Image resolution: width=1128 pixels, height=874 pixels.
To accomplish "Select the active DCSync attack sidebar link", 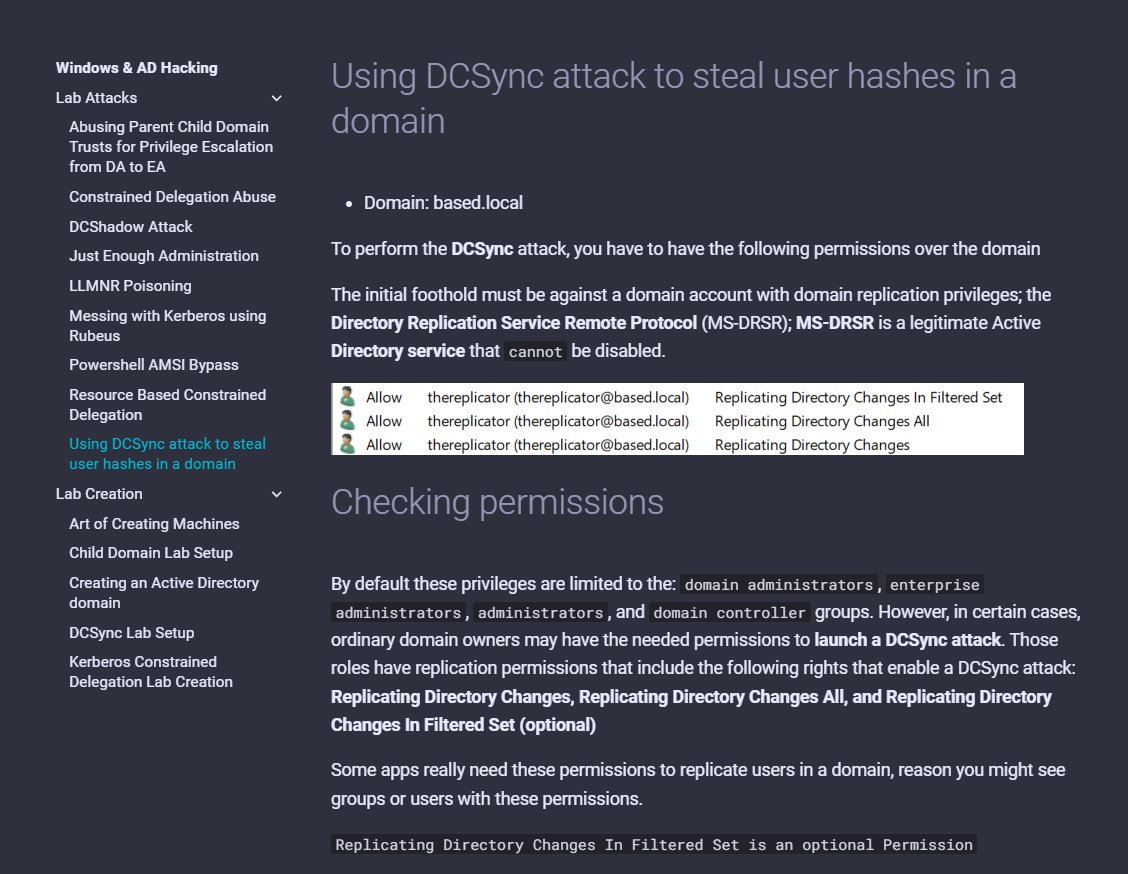I will [x=168, y=454].
